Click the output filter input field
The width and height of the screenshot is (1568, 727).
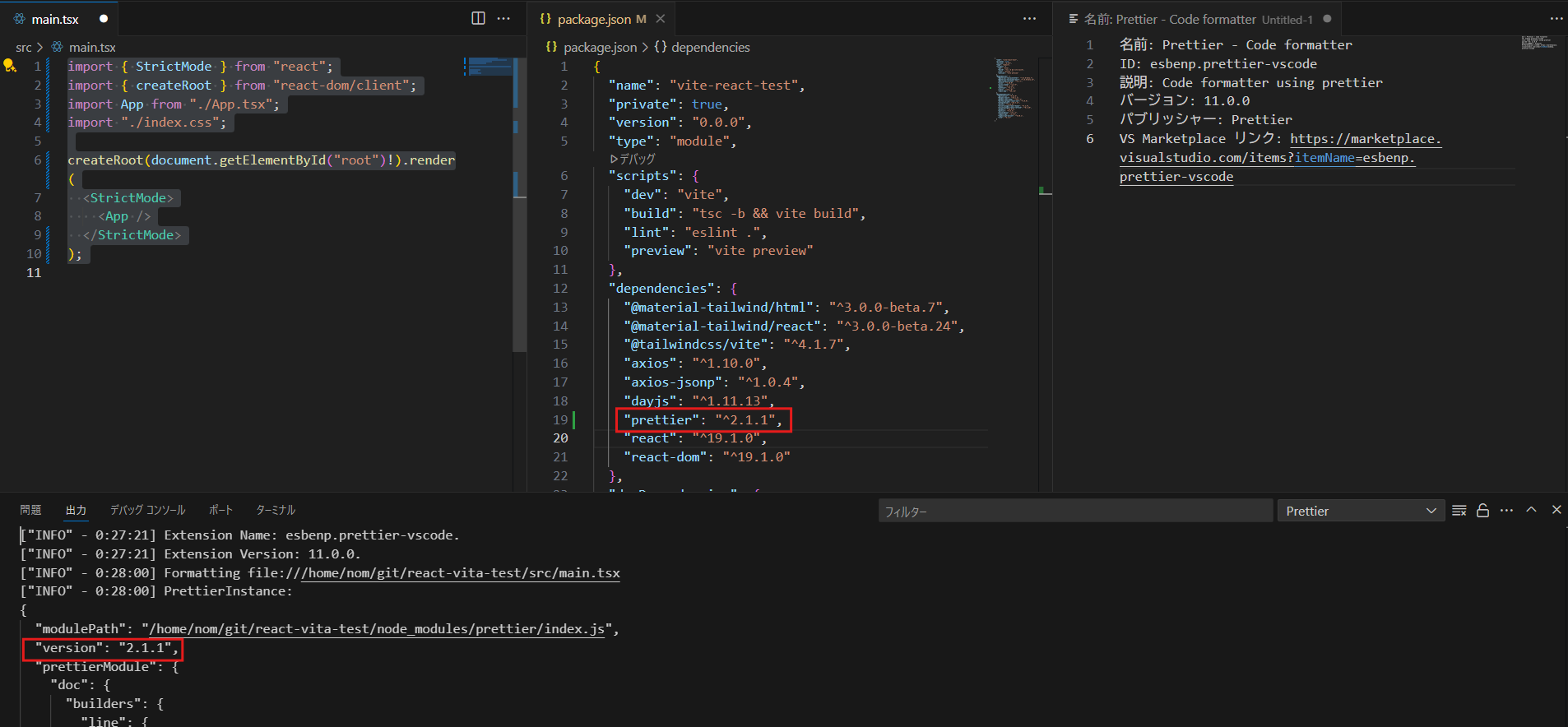coord(1075,511)
